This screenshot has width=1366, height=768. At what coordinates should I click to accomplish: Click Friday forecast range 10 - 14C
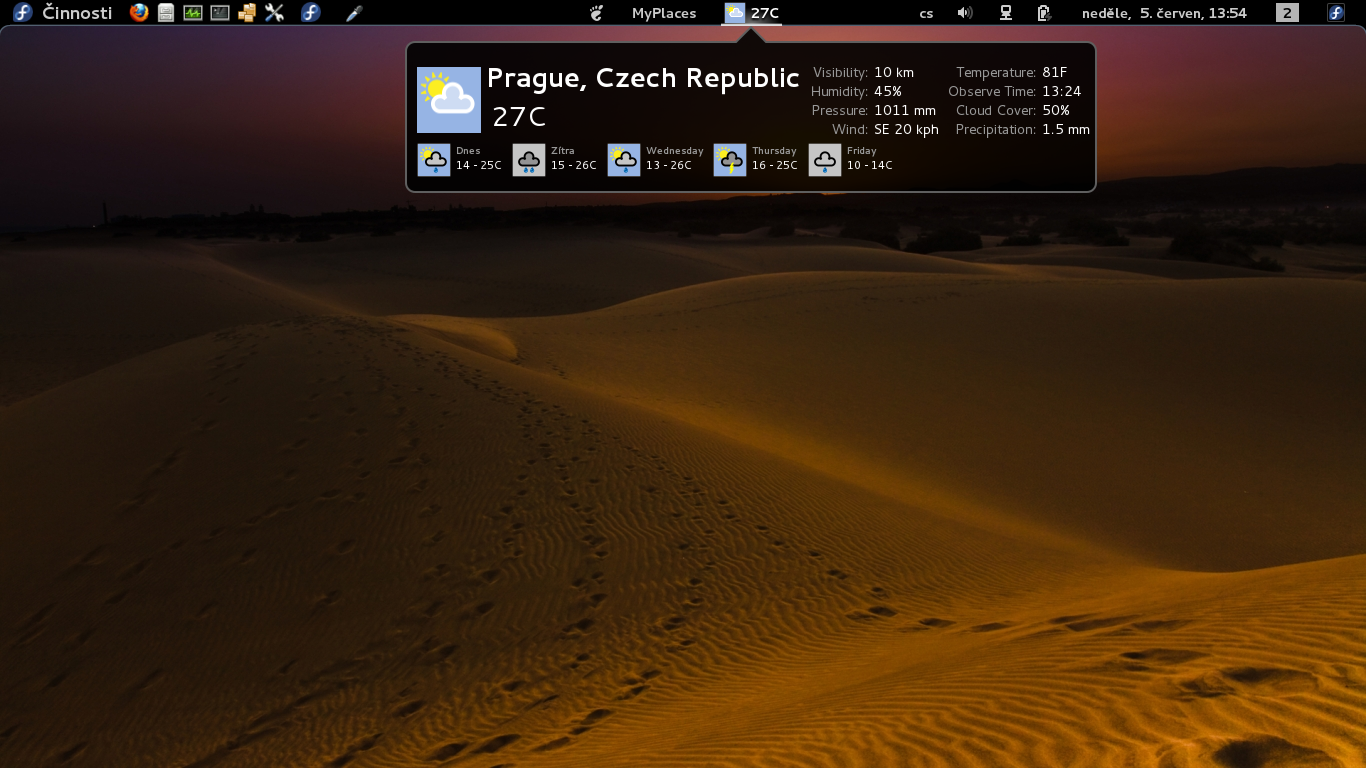tap(870, 166)
